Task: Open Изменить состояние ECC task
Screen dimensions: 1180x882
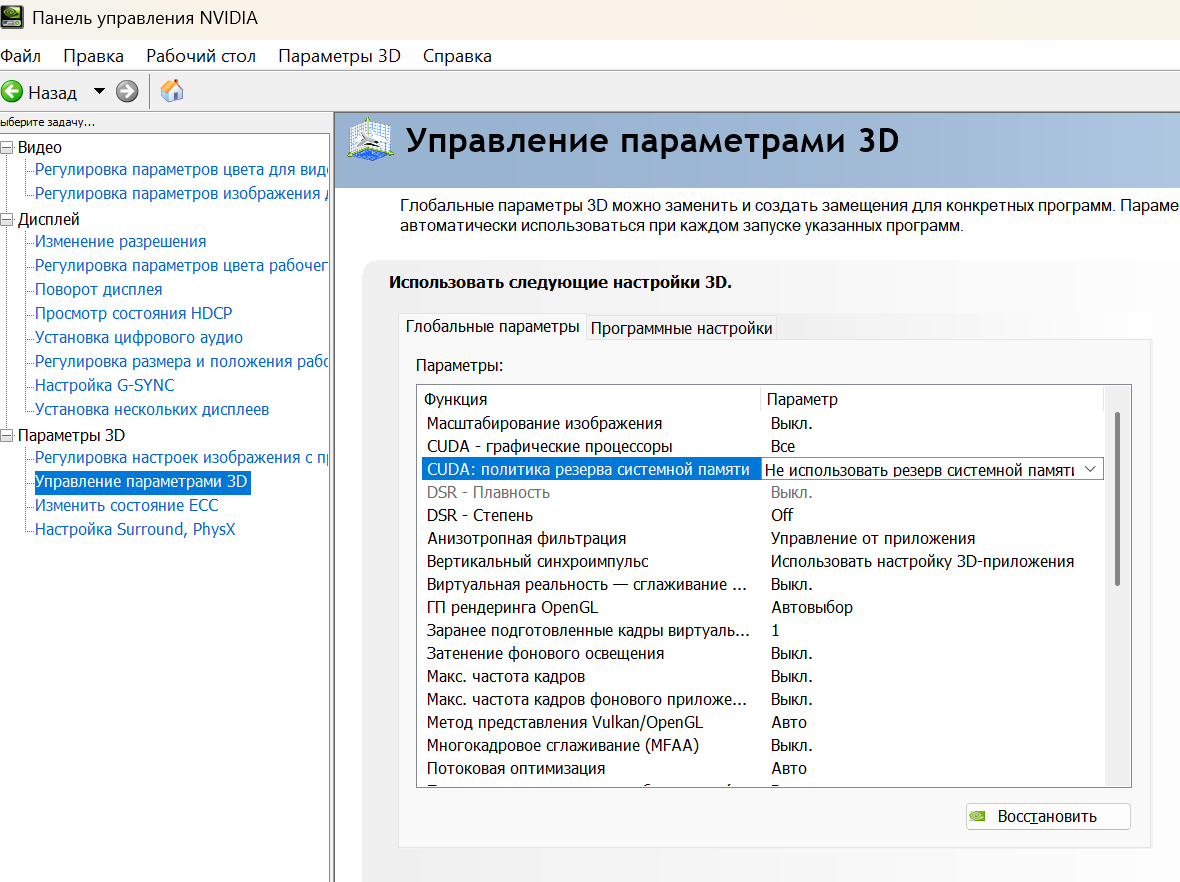Action: [126, 506]
